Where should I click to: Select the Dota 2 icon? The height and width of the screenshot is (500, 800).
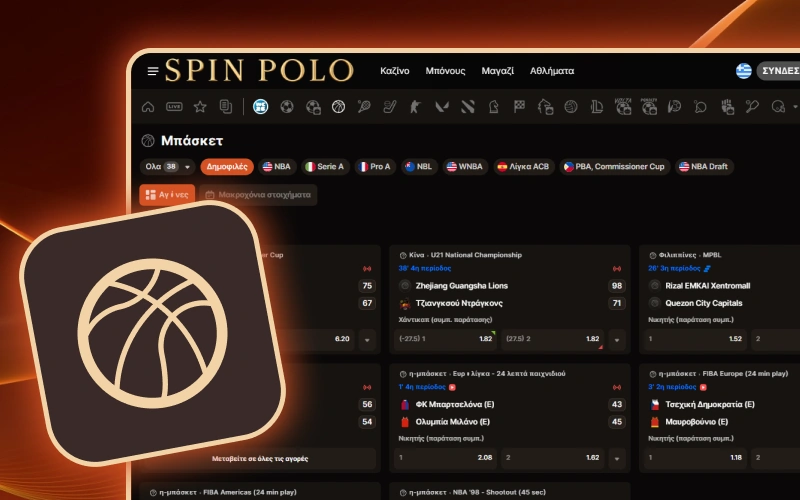click(468, 107)
